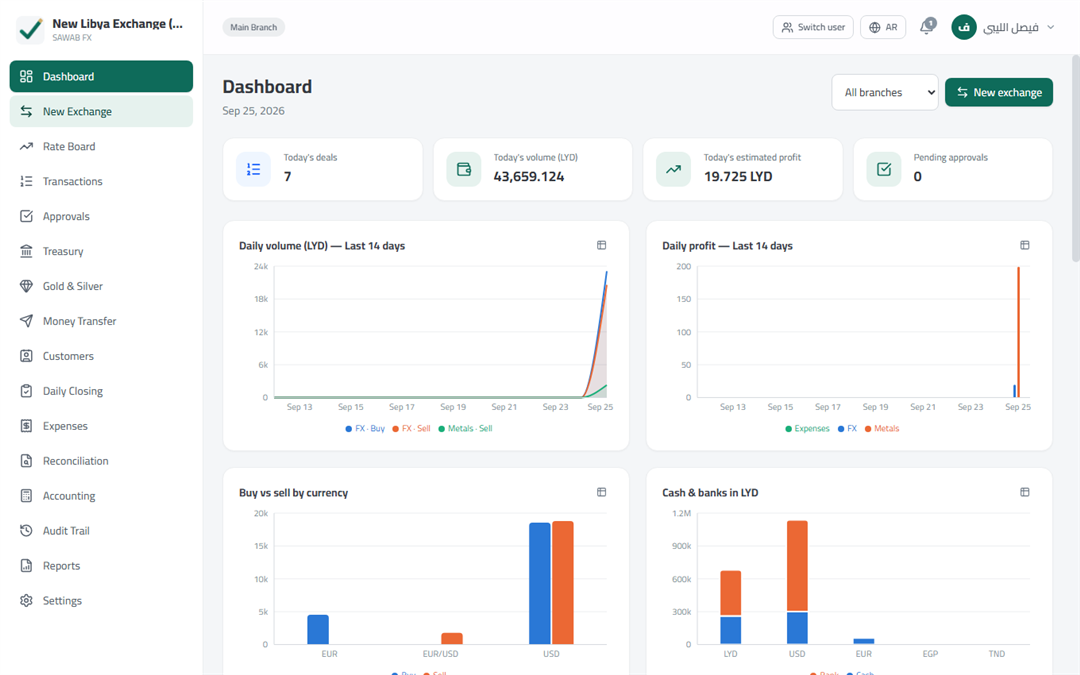
Task: Open the Cash & banks chart table view icon
Action: [x=1025, y=492]
